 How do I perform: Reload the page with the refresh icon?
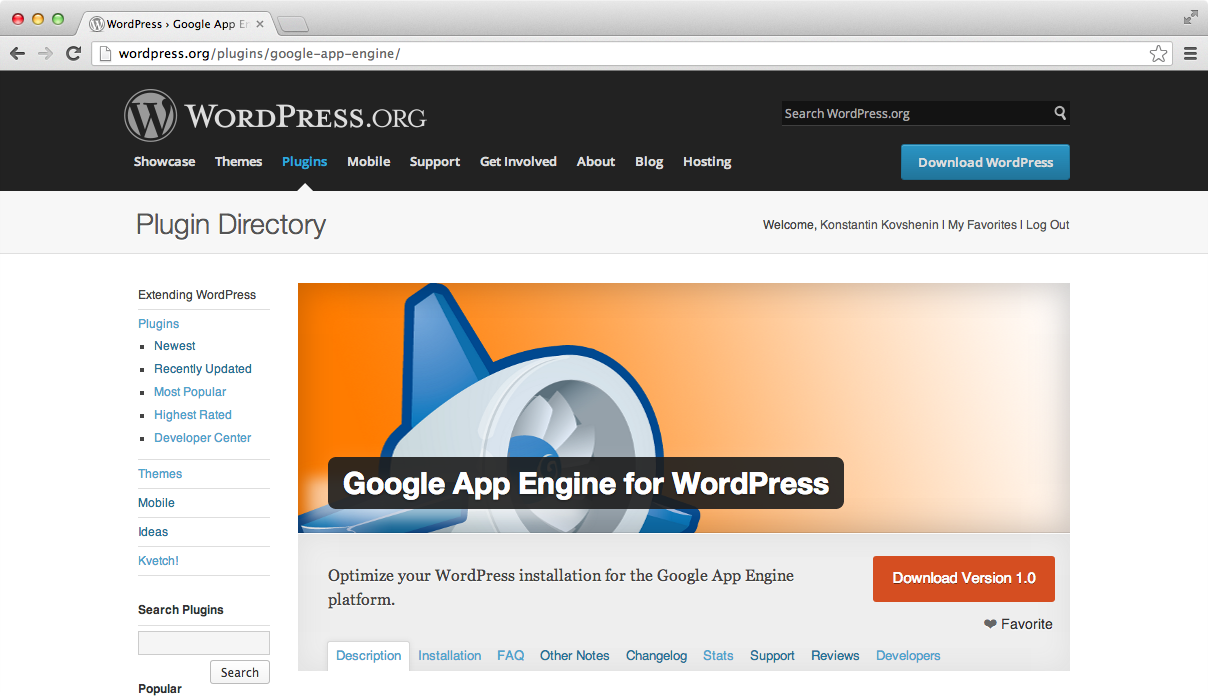click(x=73, y=54)
